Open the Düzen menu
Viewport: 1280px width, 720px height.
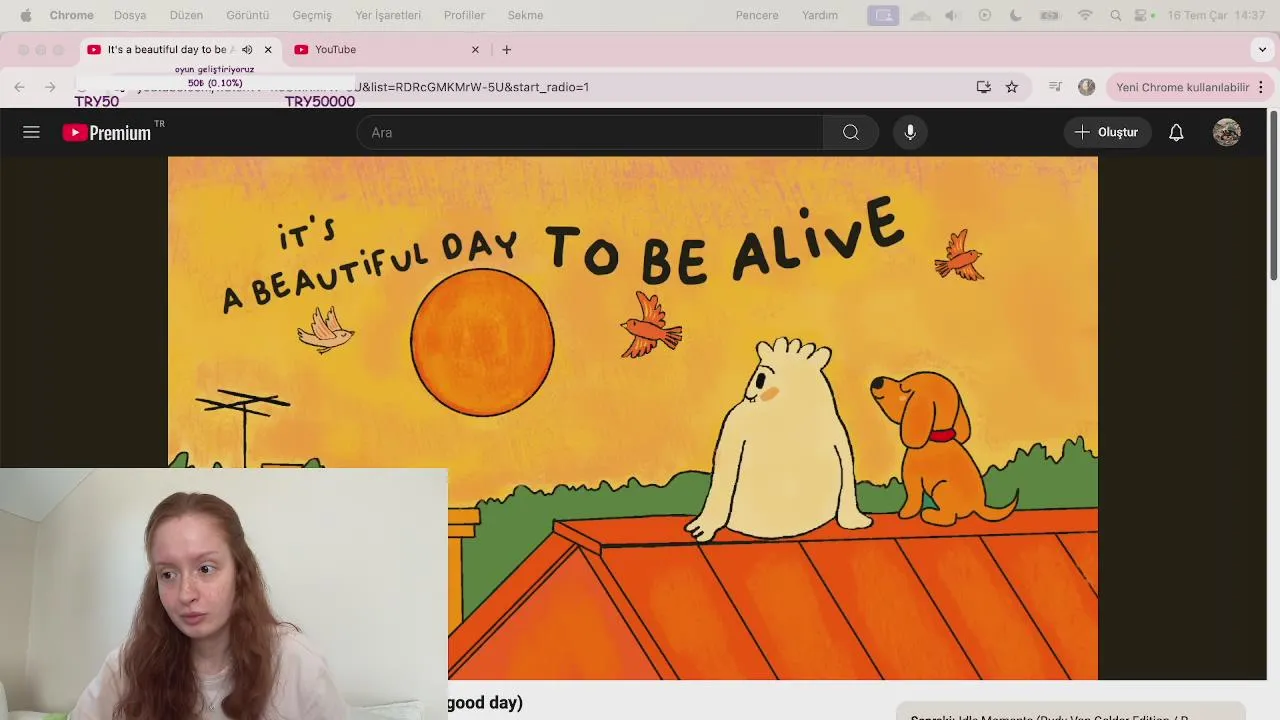click(186, 15)
